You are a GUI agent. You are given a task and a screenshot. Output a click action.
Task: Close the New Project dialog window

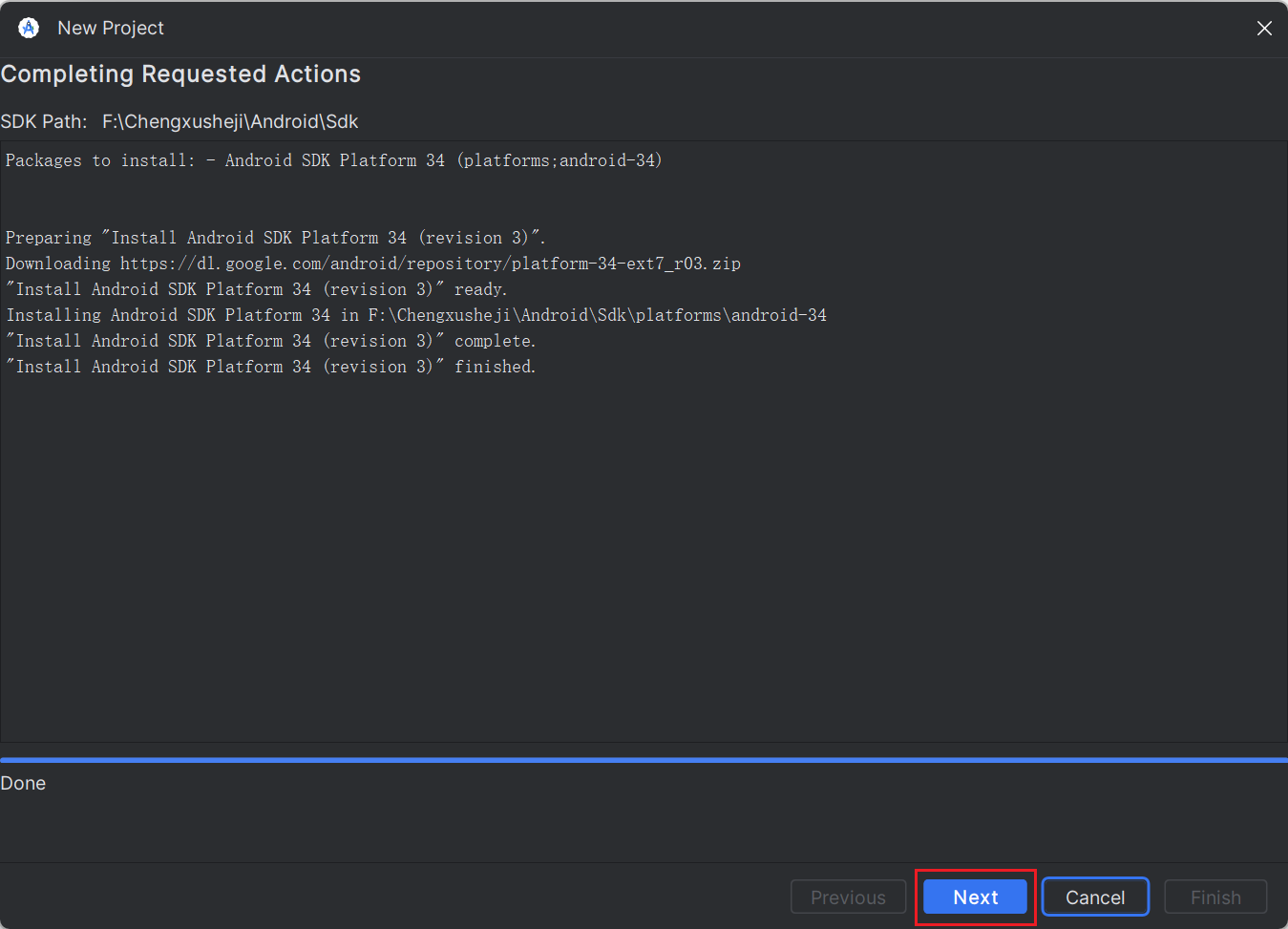coord(1264,29)
